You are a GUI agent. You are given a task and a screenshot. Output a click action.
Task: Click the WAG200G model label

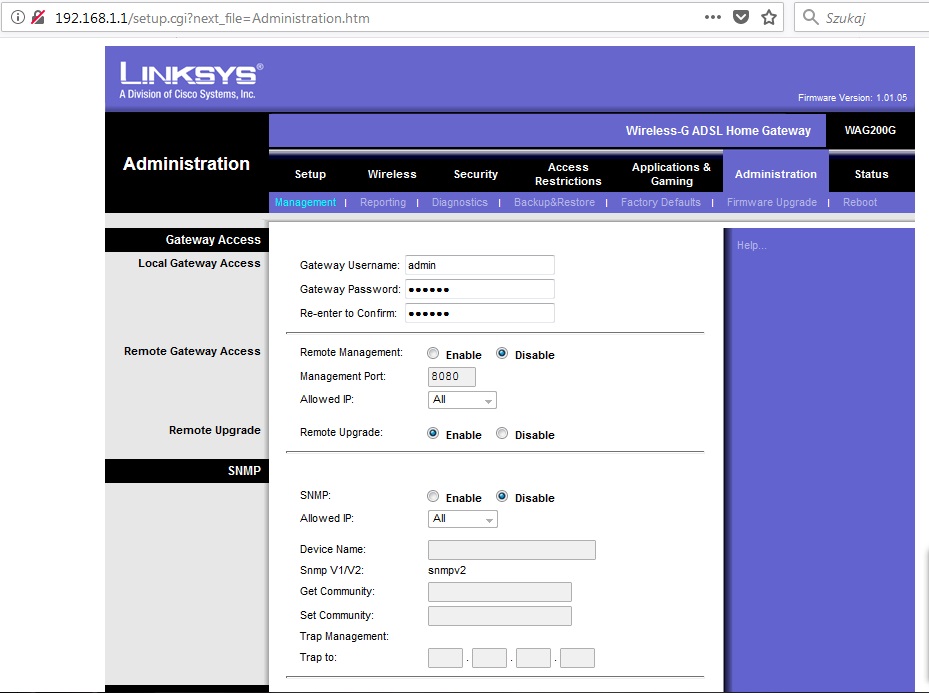pyautogui.click(x=870, y=130)
